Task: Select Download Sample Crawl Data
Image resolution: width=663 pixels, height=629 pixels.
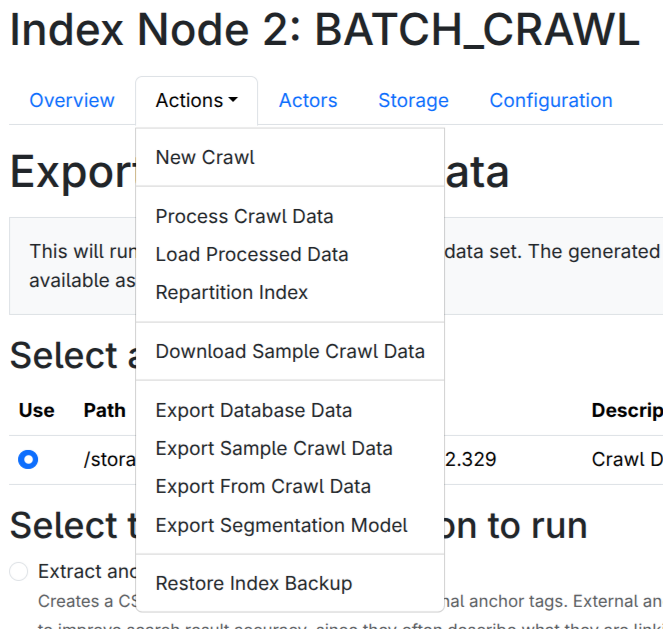Action: 290,352
